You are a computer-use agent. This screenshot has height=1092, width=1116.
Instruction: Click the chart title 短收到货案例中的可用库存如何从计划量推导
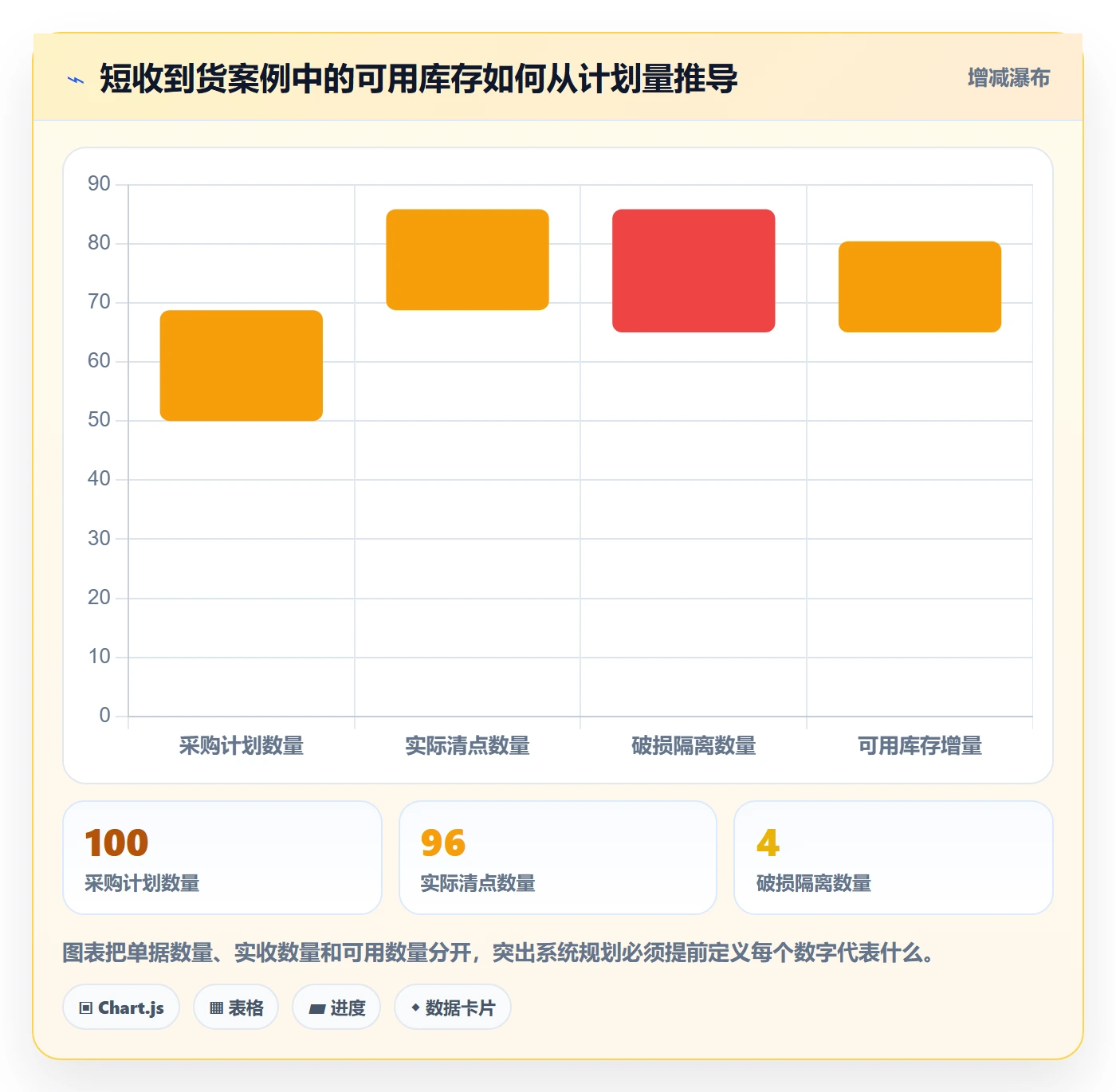click(418, 78)
